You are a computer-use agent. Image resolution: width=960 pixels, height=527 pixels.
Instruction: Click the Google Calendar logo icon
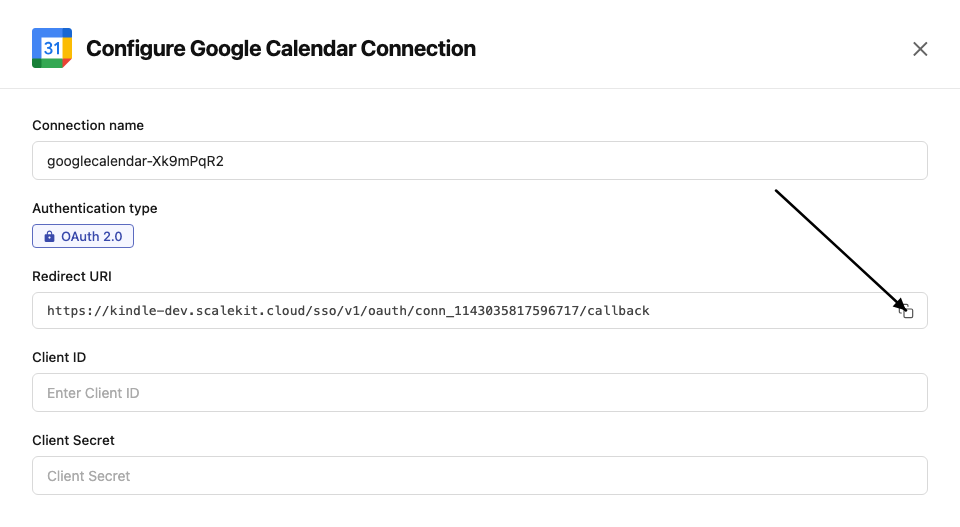pyautogui.click(x=52, y=48)
